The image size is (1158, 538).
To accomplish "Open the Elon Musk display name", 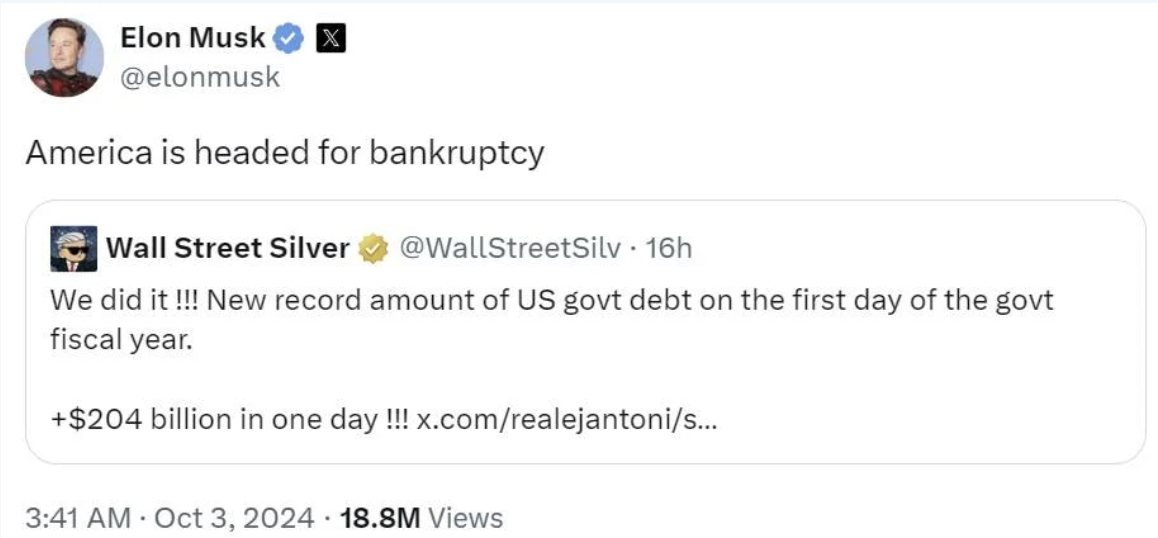I will 192,39.
